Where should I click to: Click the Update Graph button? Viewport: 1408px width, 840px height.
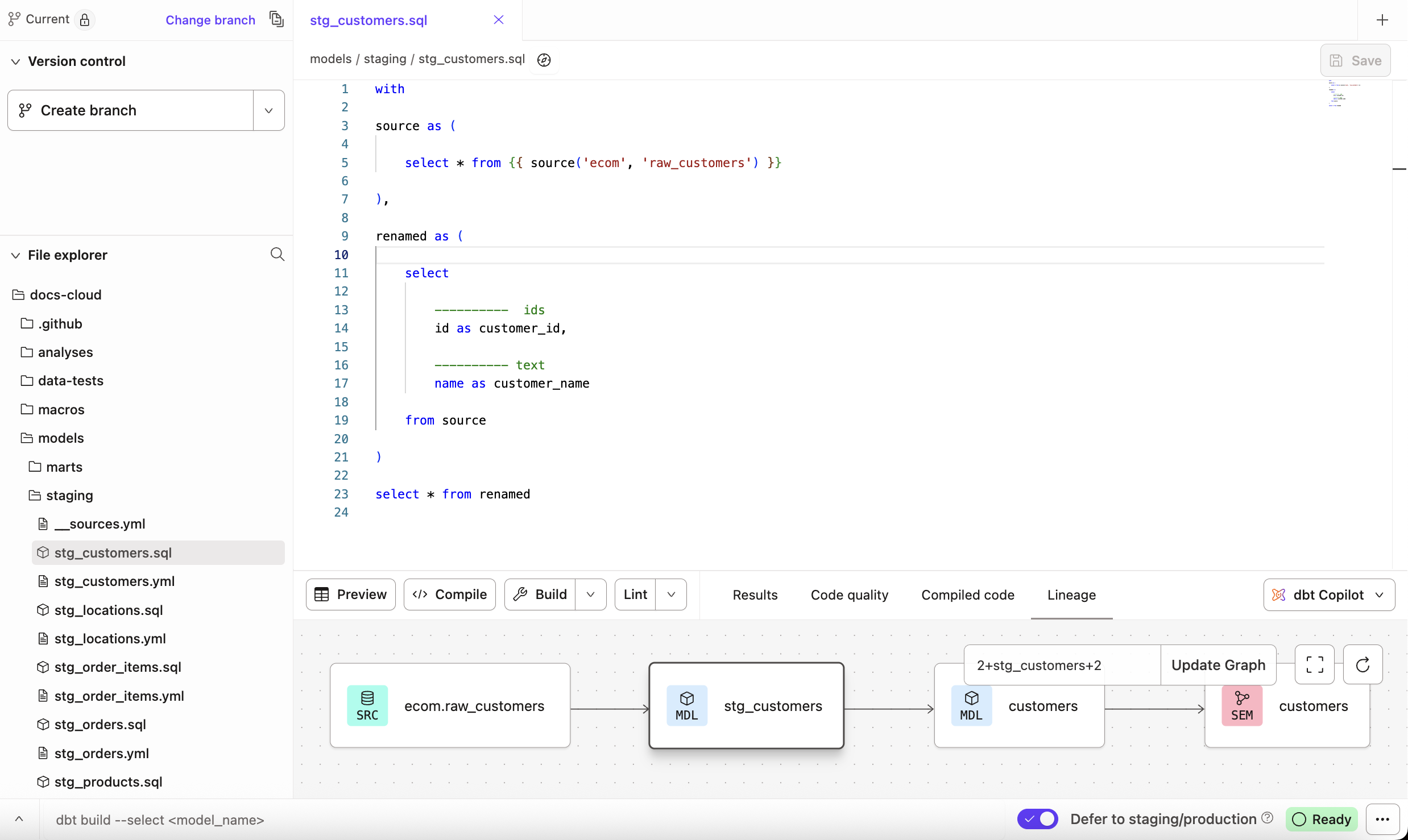(1217, 664)
